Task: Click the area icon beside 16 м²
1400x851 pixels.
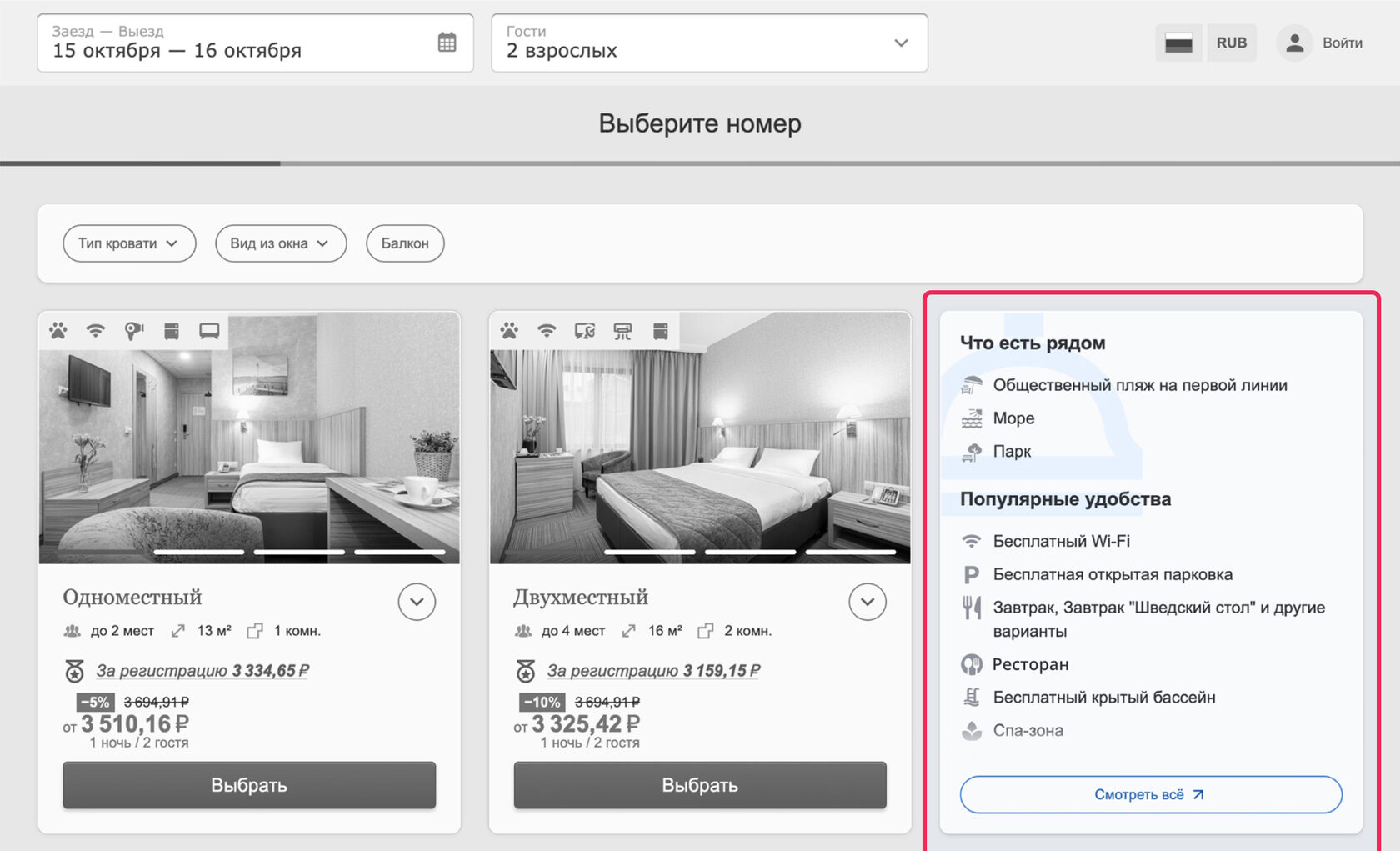Action: coord(629,631)
